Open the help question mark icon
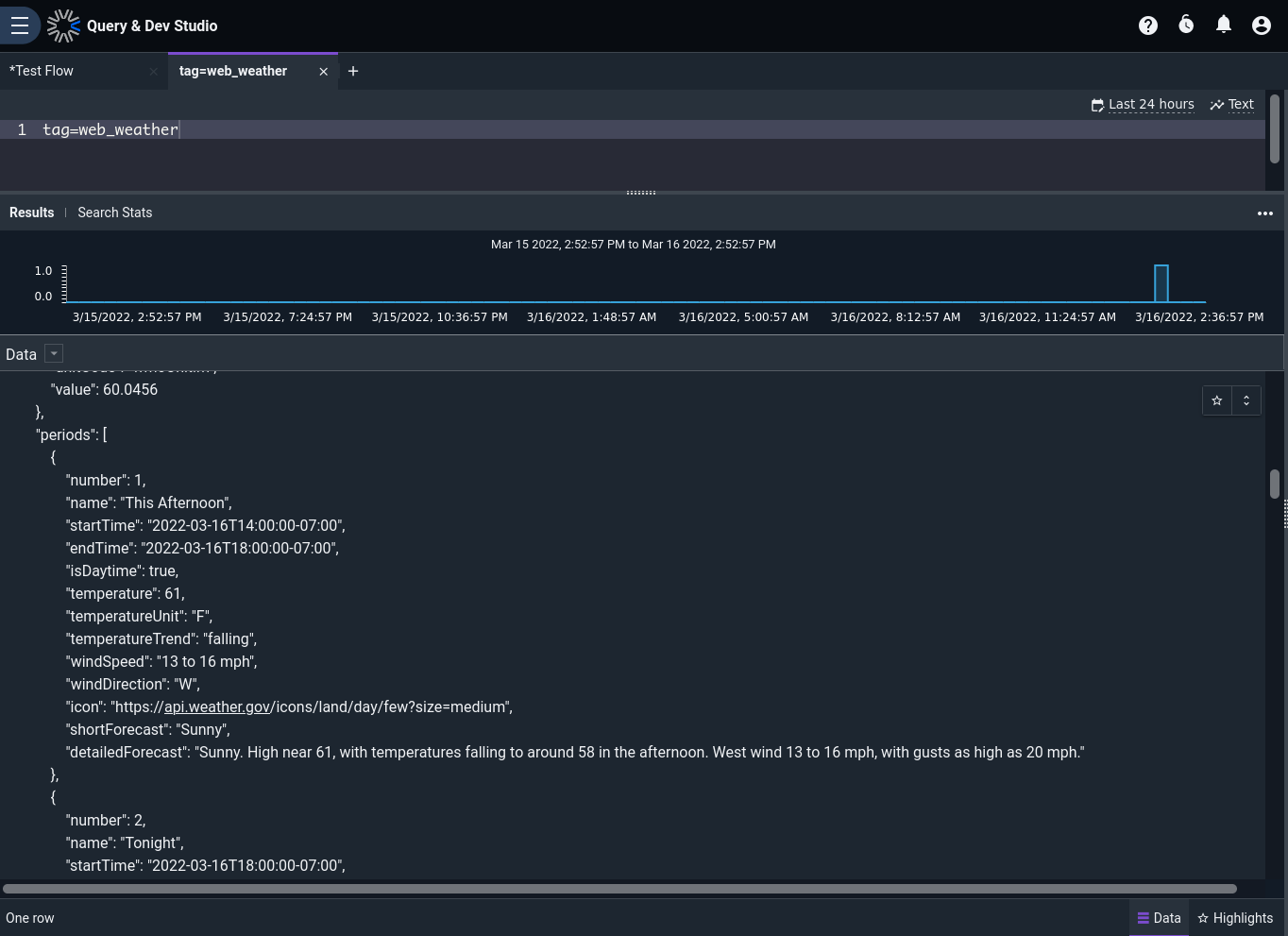The height and width of the screenshot is (936, 1288). point(1148,26)
